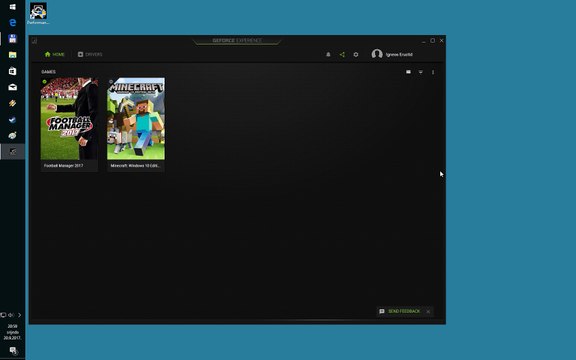The height and width of the screenshot is (360, 576).
Task: Open the network tray icon
Action: click(x=3, y=315)
